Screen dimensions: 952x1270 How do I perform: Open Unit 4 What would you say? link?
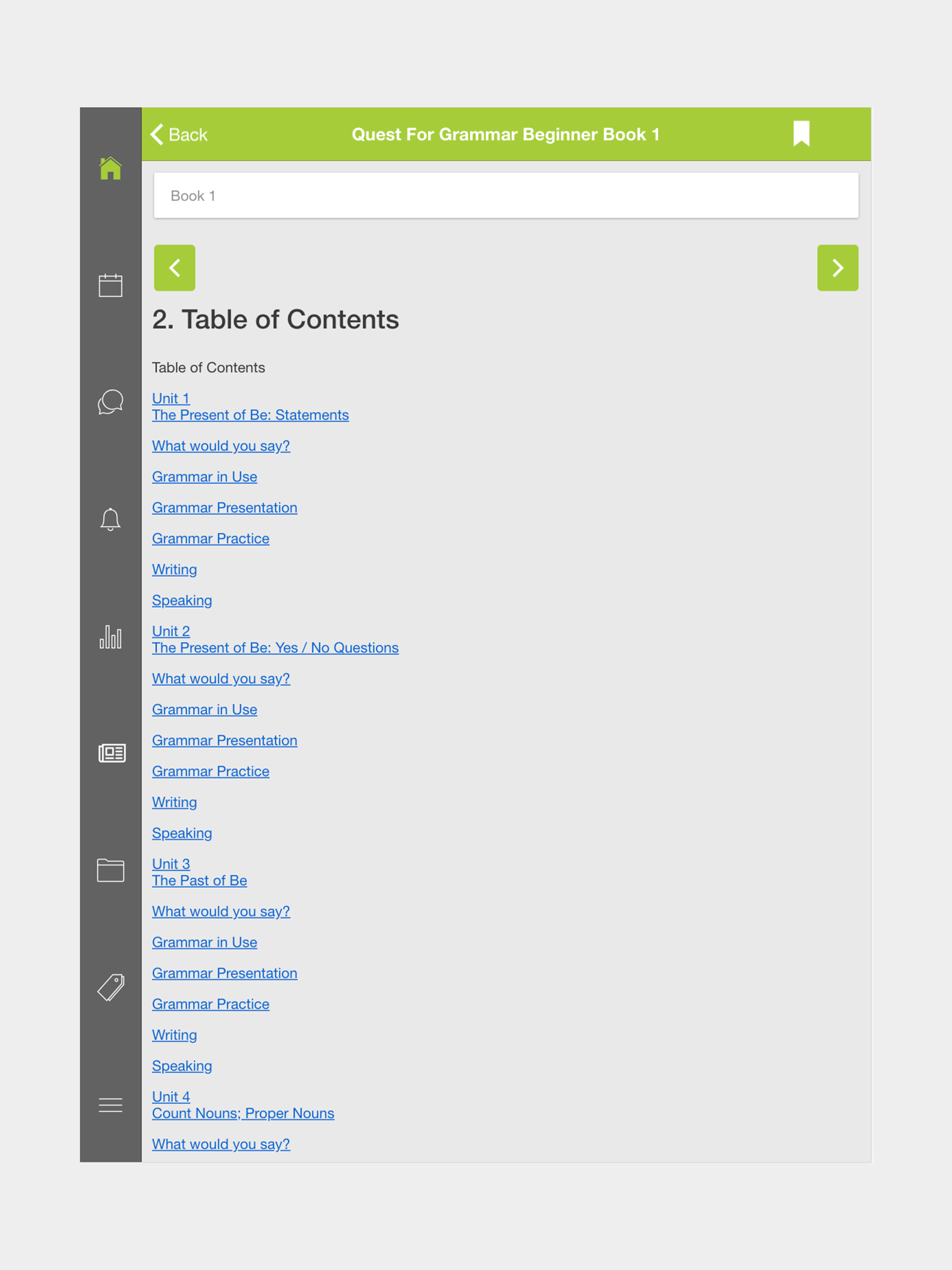pos(221,1144)
